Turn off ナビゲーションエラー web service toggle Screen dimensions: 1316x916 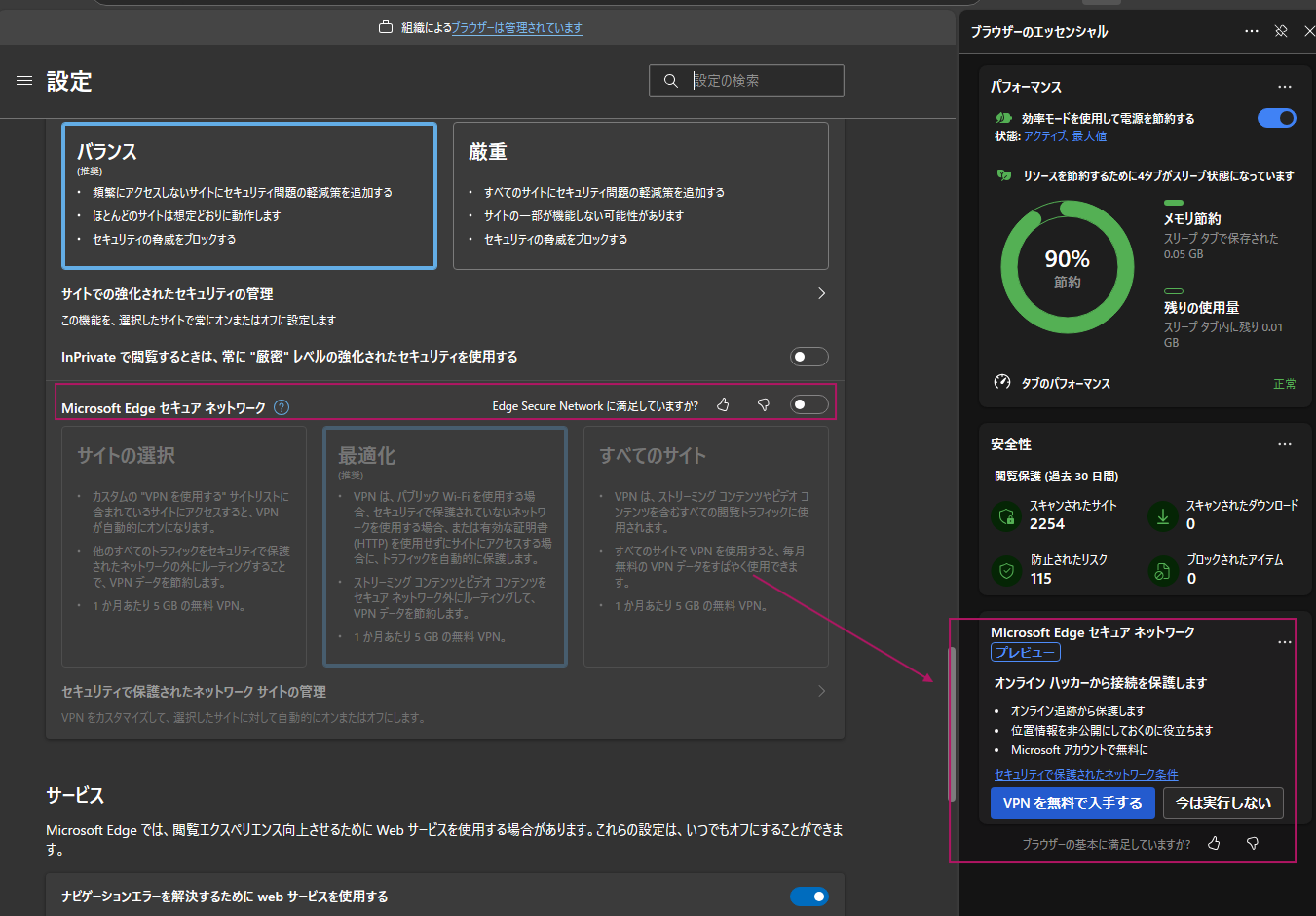(808, 897)
